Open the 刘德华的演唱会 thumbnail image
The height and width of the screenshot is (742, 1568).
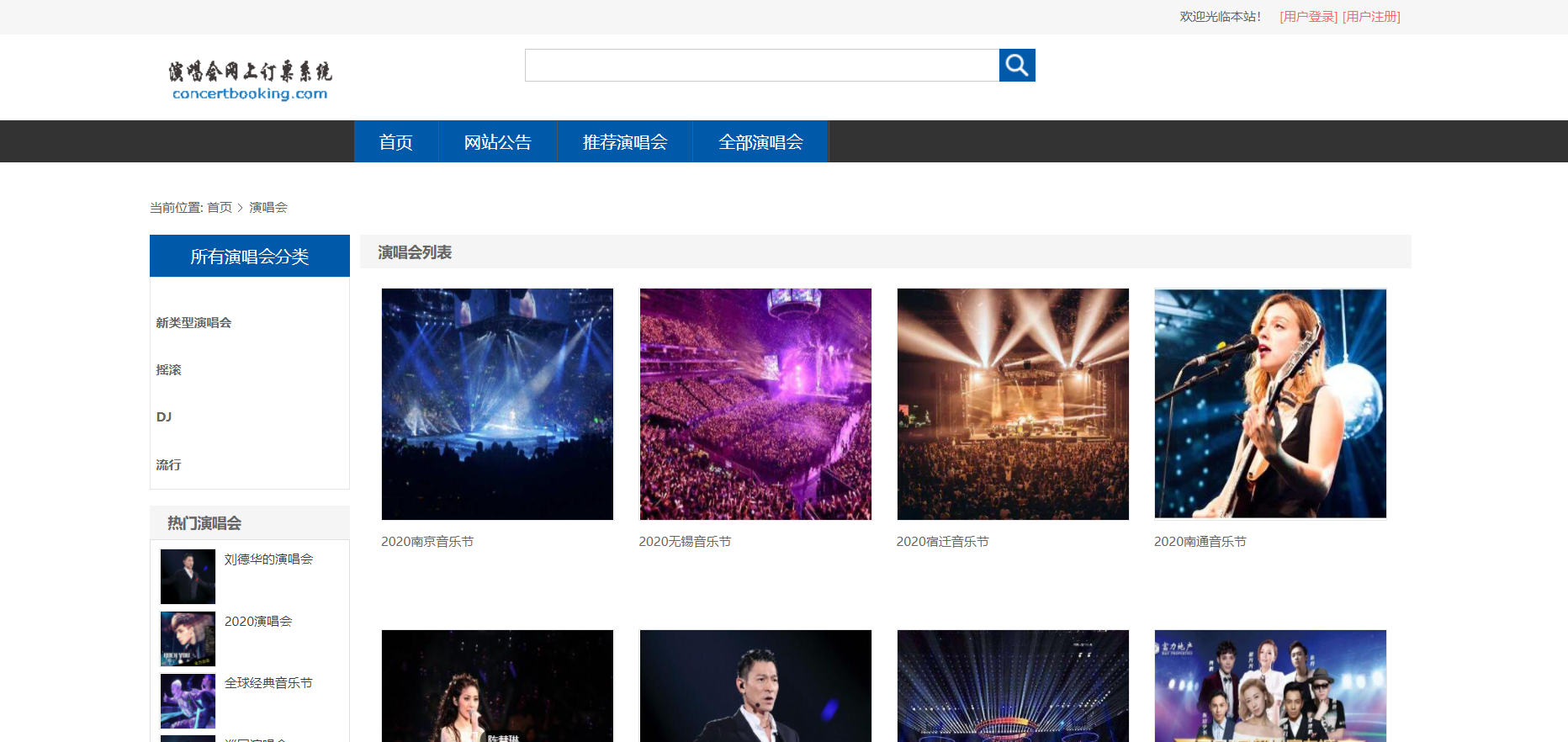(x=188, y=577)
